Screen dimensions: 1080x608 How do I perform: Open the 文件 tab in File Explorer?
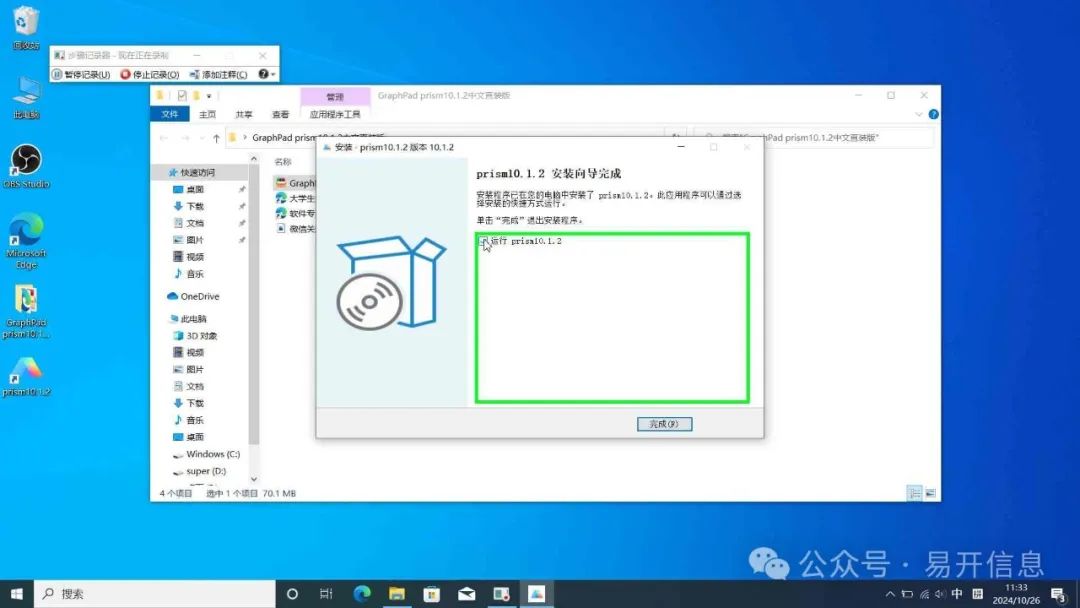coord(169,114)
